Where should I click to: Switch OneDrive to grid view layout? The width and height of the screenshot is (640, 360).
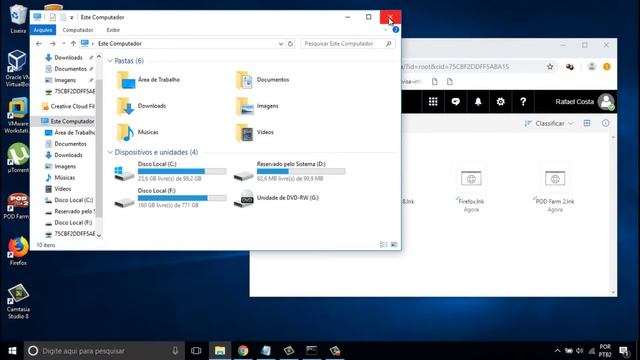click(x=587, y=123)
